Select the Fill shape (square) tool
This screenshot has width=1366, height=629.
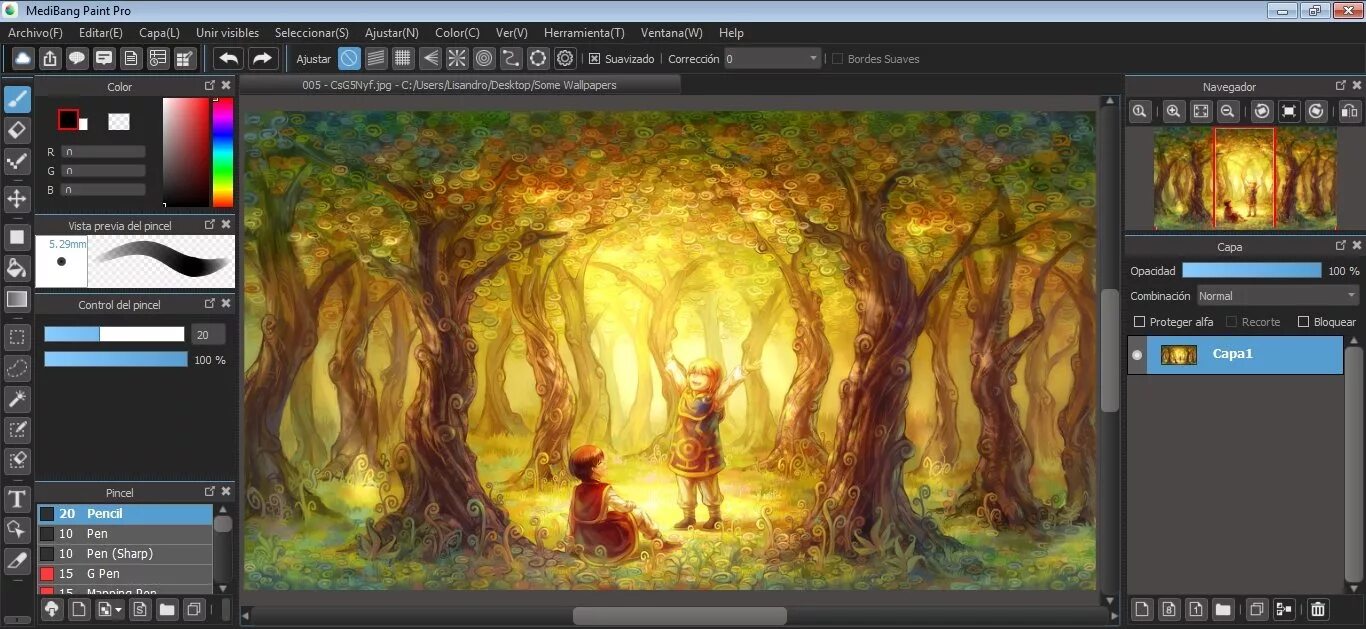[x=17, y=237]
